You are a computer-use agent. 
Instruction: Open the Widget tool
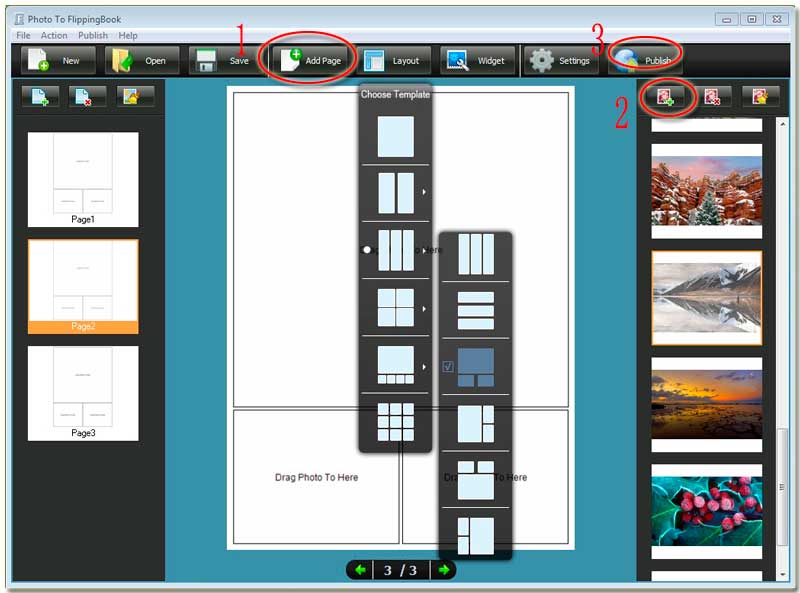(478, 61)
